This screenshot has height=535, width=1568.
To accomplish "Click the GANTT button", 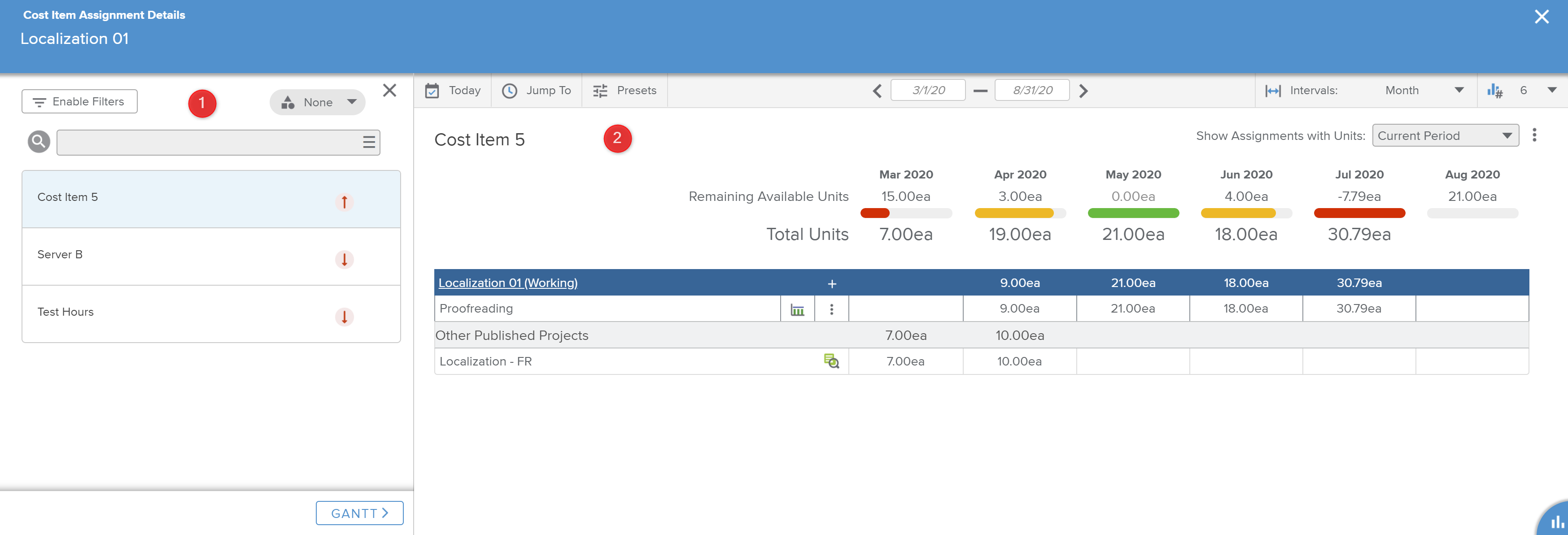I will (x=359, y=513).
